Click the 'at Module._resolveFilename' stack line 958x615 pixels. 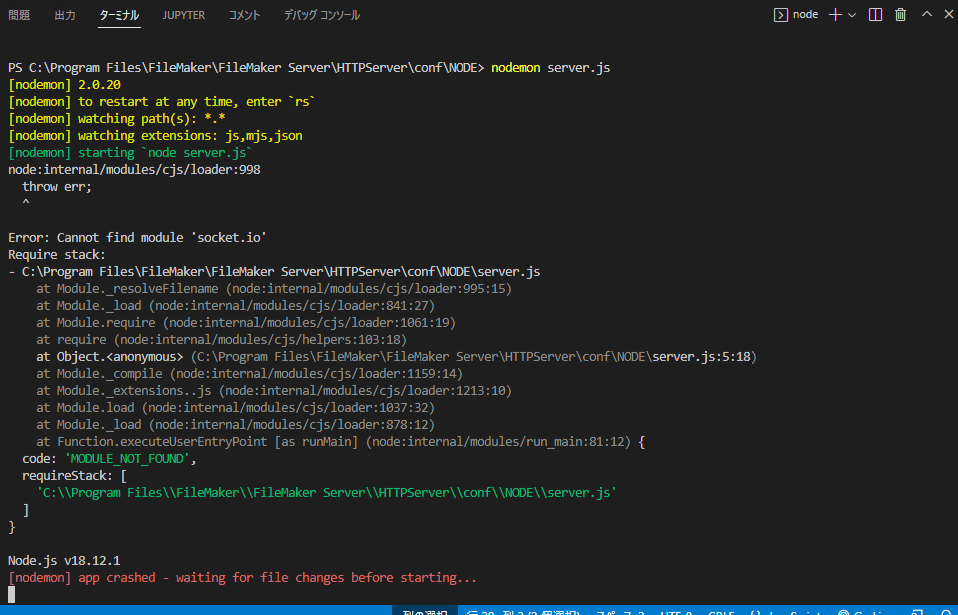pos(274,289)
